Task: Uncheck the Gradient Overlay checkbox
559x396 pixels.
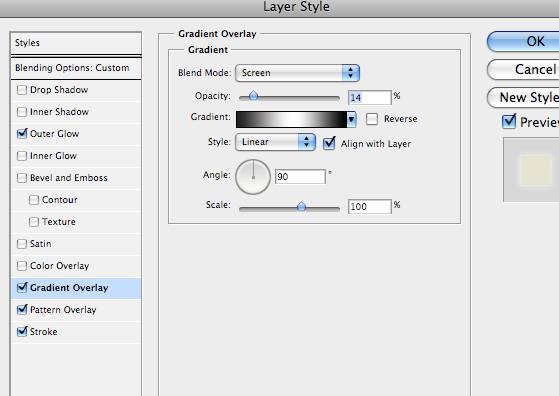Action: [x=22, y=287]
